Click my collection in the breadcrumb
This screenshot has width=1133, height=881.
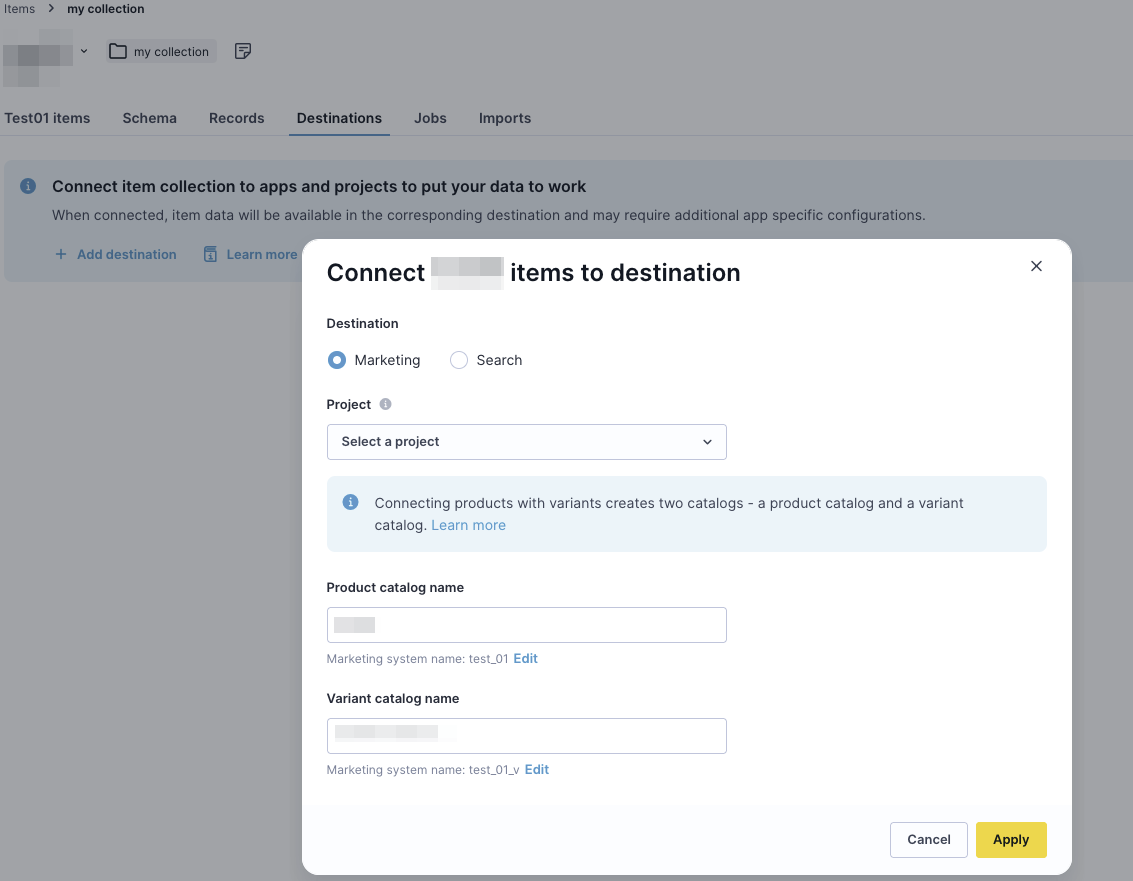tap(105, 9)
